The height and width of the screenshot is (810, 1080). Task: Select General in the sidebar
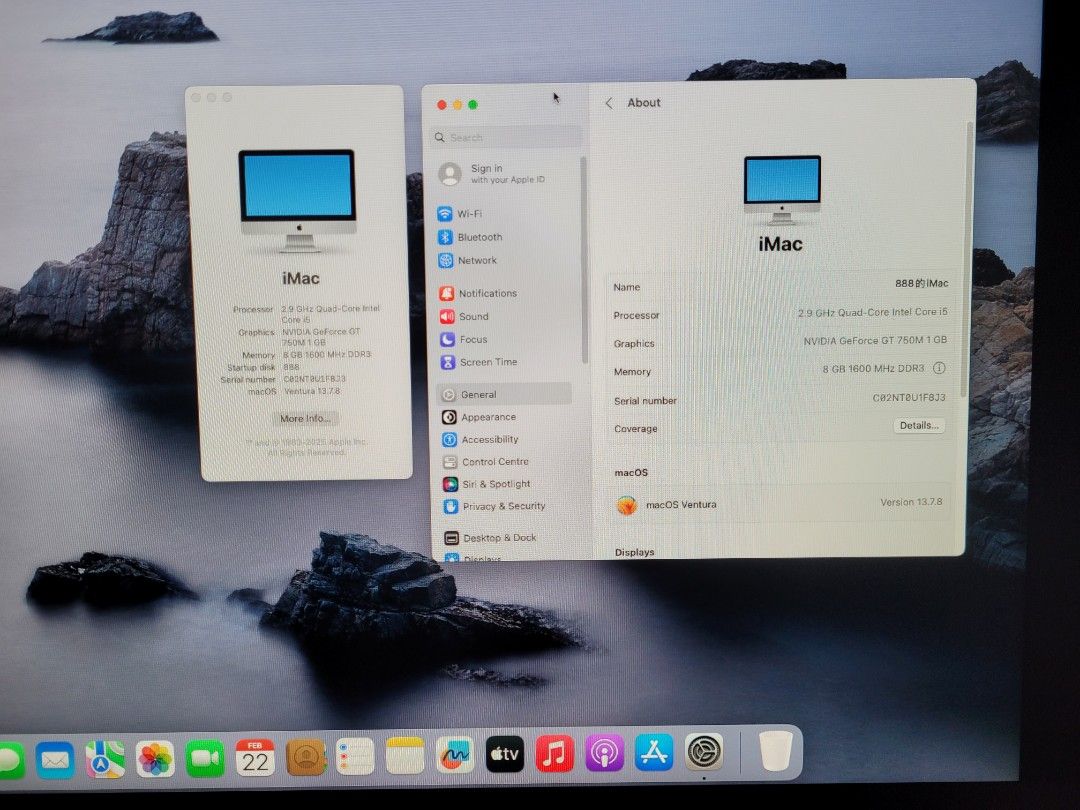click(x=505, y=395)
